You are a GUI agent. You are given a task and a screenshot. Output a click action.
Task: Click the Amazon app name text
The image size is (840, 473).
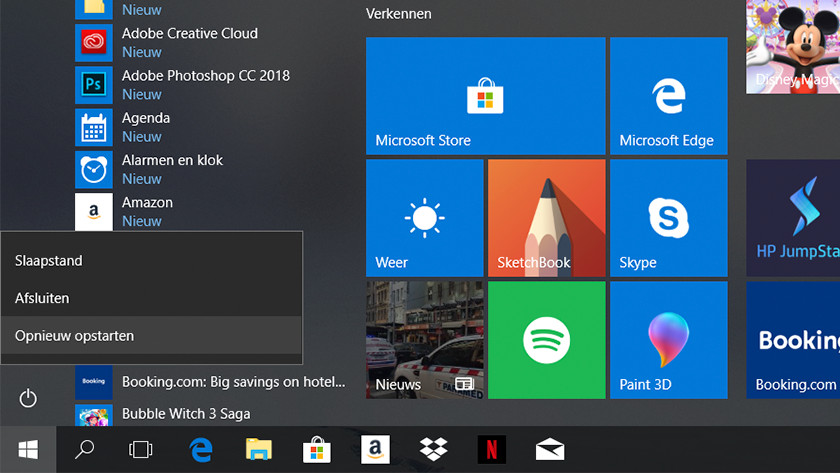click(x=147, y=202)
